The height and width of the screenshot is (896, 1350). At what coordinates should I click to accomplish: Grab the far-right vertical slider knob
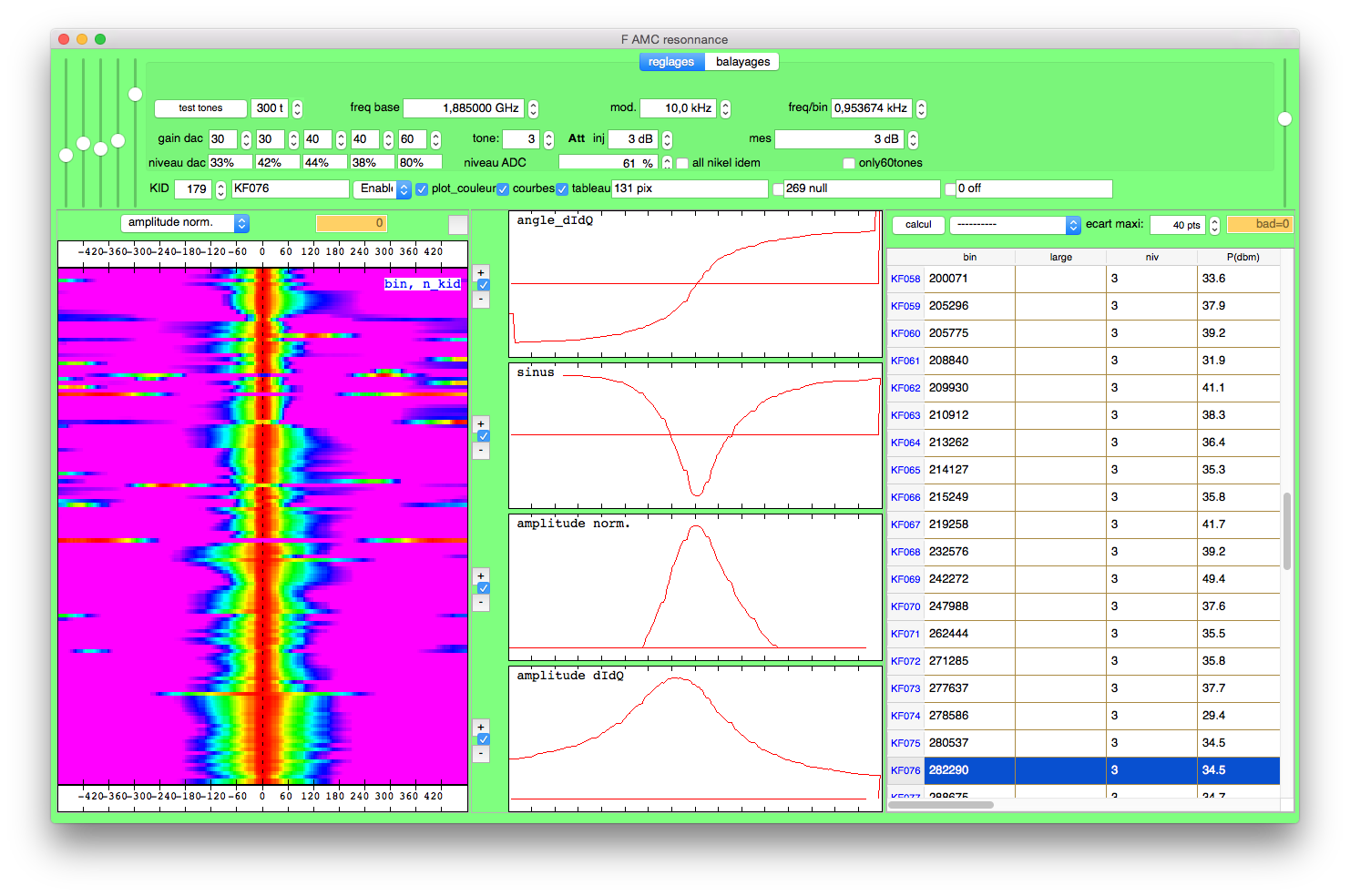click(x=1284, y=118)
